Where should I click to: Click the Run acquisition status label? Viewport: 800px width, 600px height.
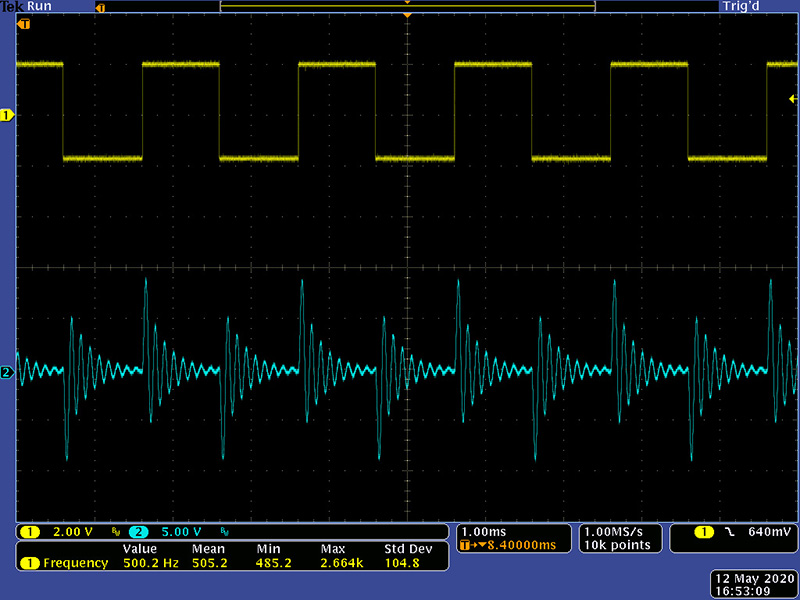[39, 7]
